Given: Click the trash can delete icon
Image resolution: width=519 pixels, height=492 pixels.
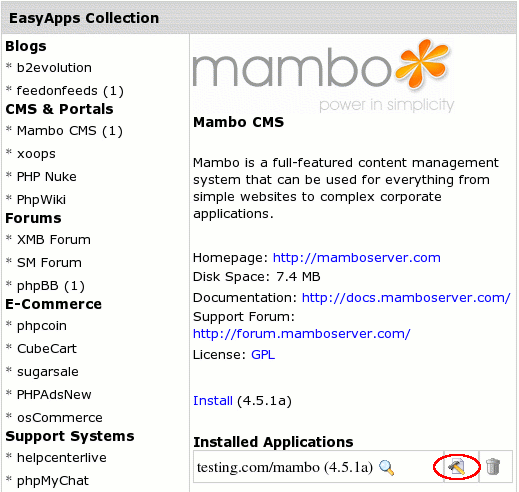Looking at the screenshot, I should [493, 466].
